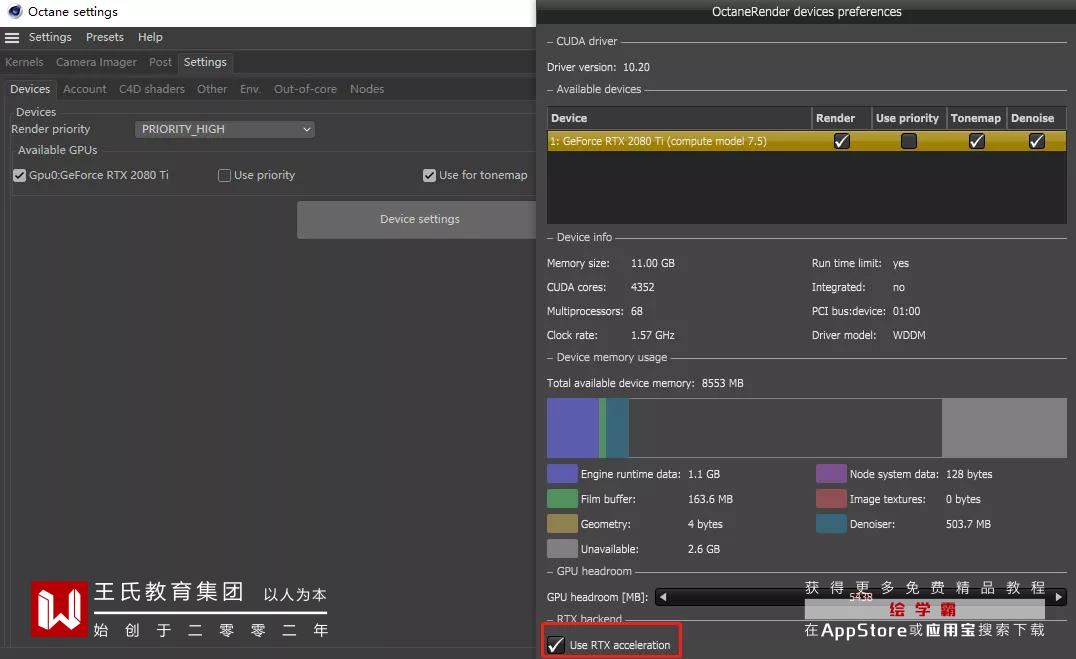Open the Settings menu
1076x659 pixels.
coord(50,37)
